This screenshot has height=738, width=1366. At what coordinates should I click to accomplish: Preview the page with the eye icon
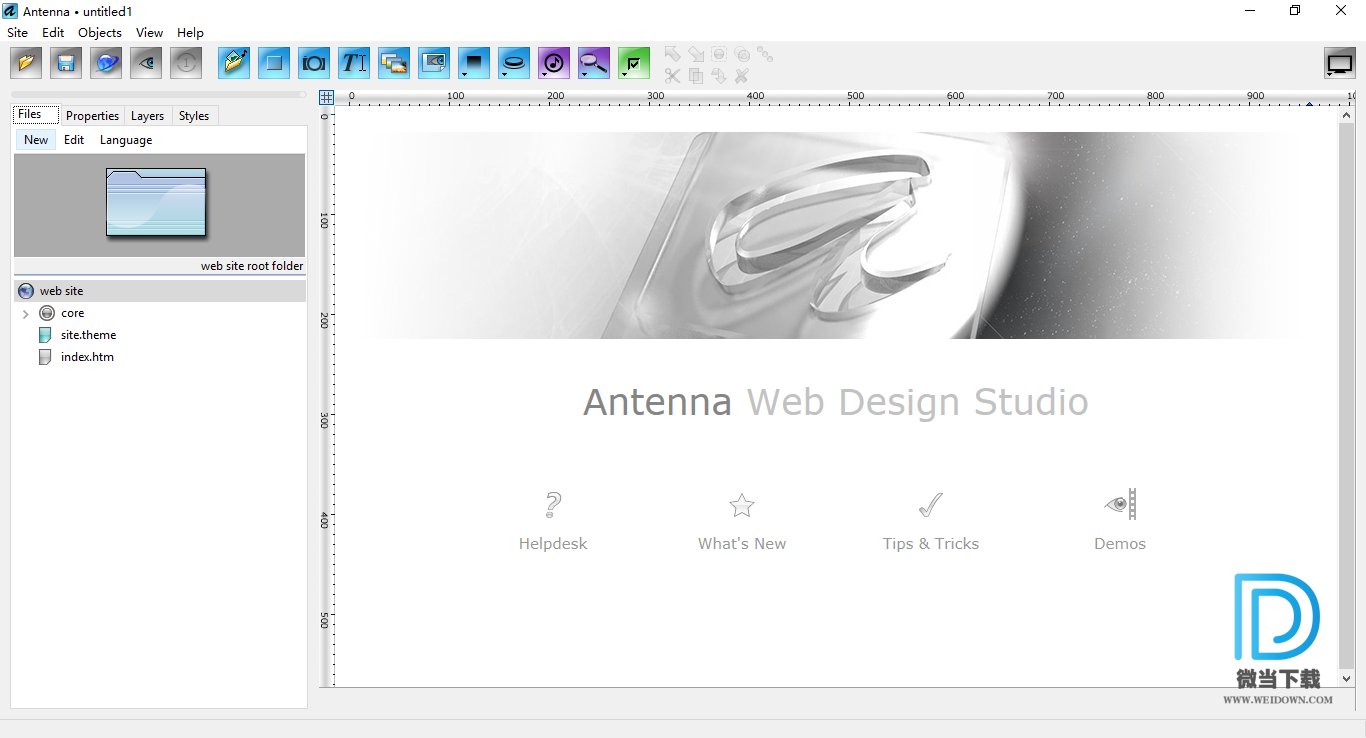coord(146,63)
